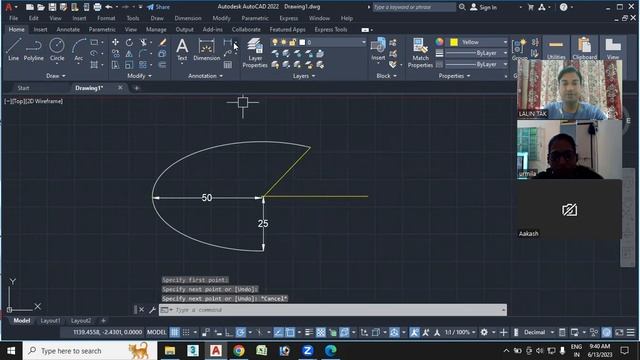Click the Customization menu icon in status bar

[631, 332]
